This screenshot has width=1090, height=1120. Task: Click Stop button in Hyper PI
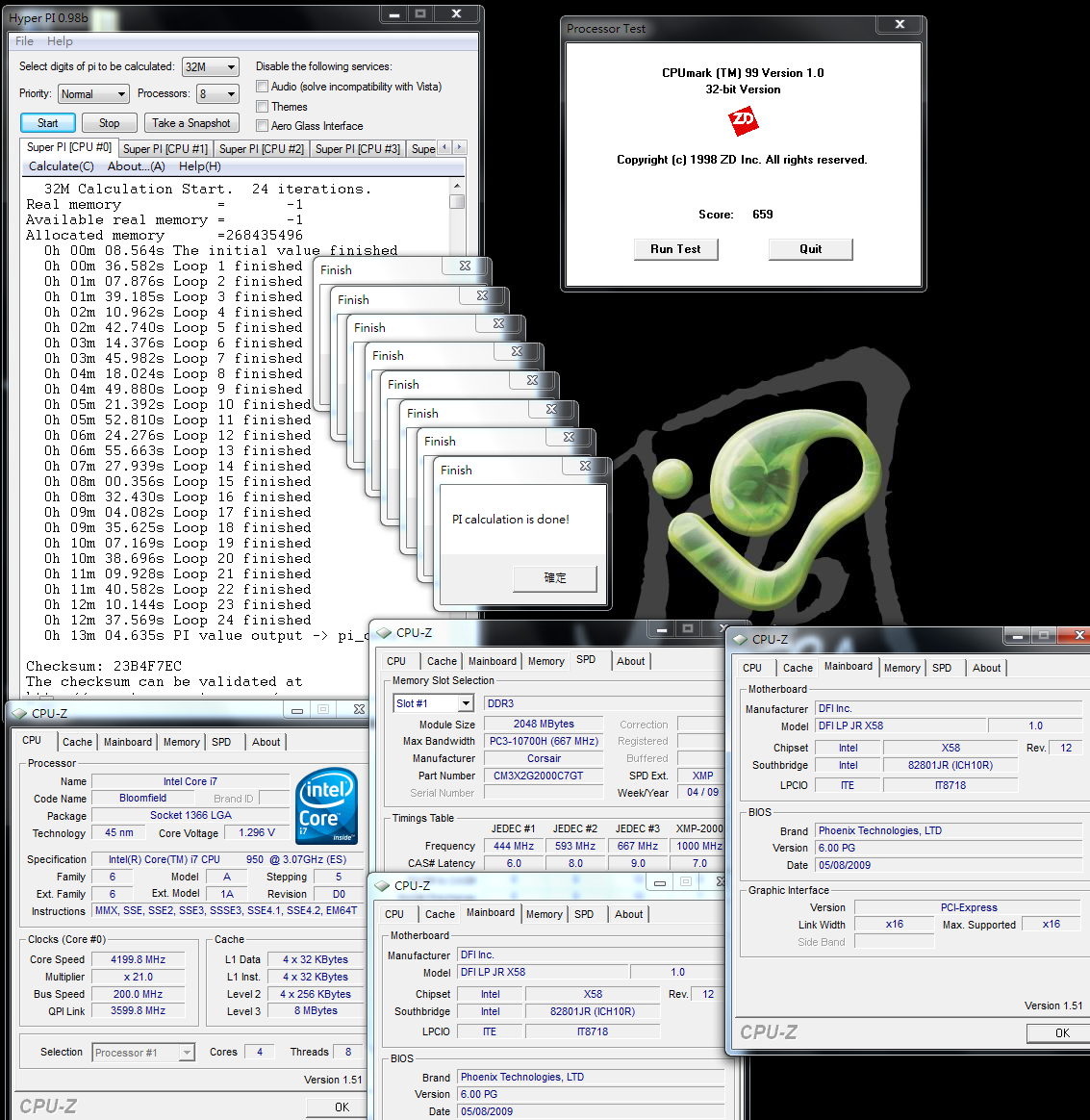[x=110, y=123]
